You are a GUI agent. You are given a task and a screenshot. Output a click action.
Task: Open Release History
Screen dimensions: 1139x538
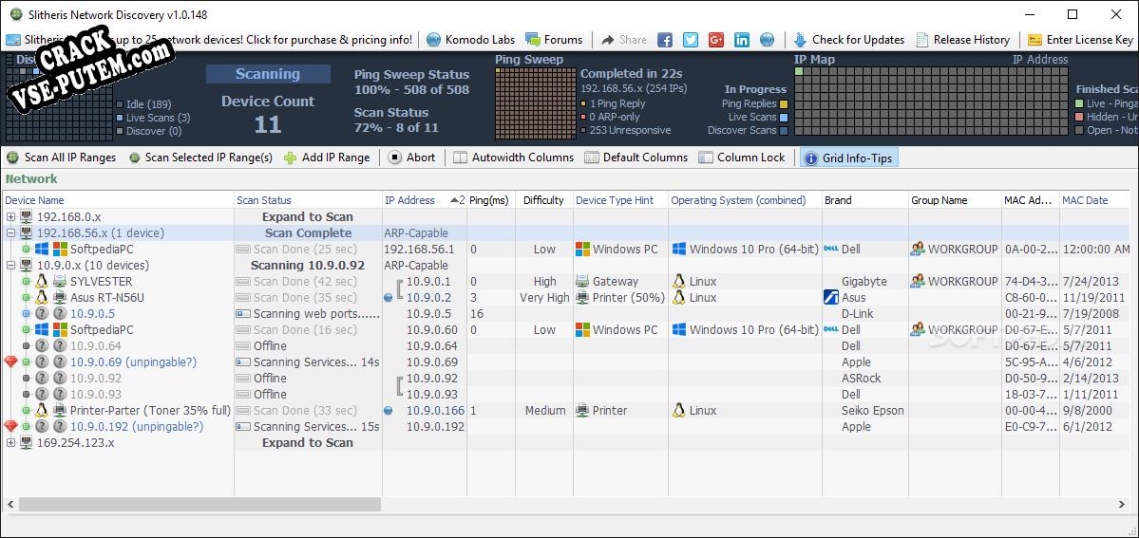[963, 40]
